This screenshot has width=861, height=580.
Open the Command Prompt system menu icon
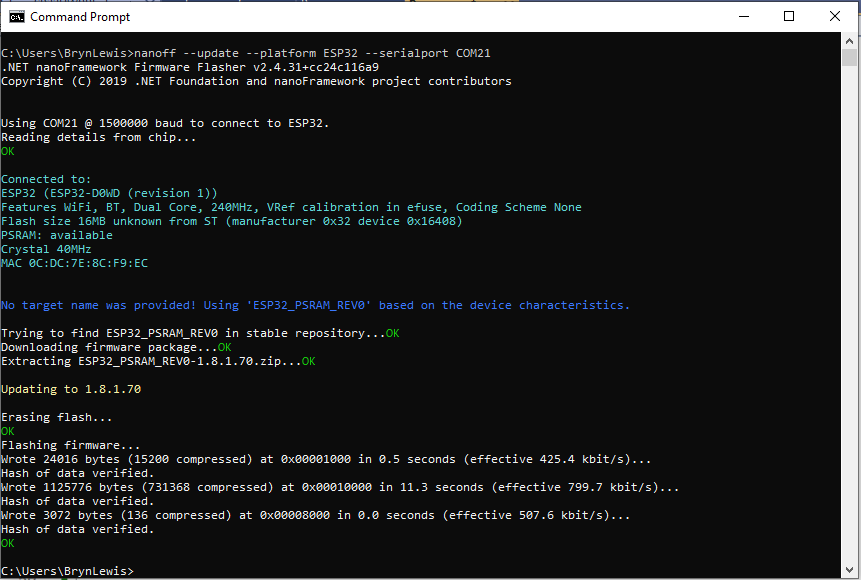coord(16,17)
